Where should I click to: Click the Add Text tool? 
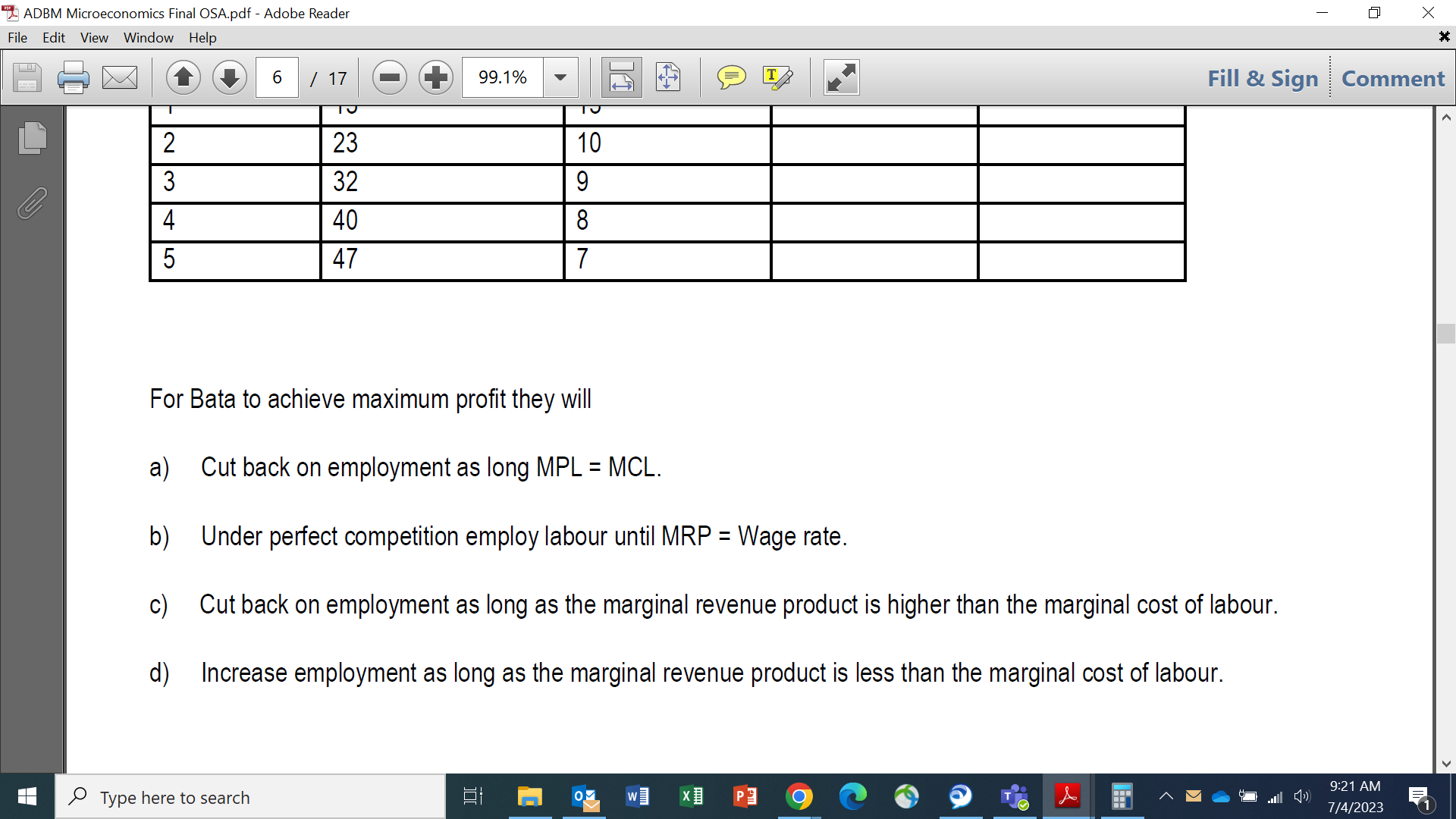point(777,77)
